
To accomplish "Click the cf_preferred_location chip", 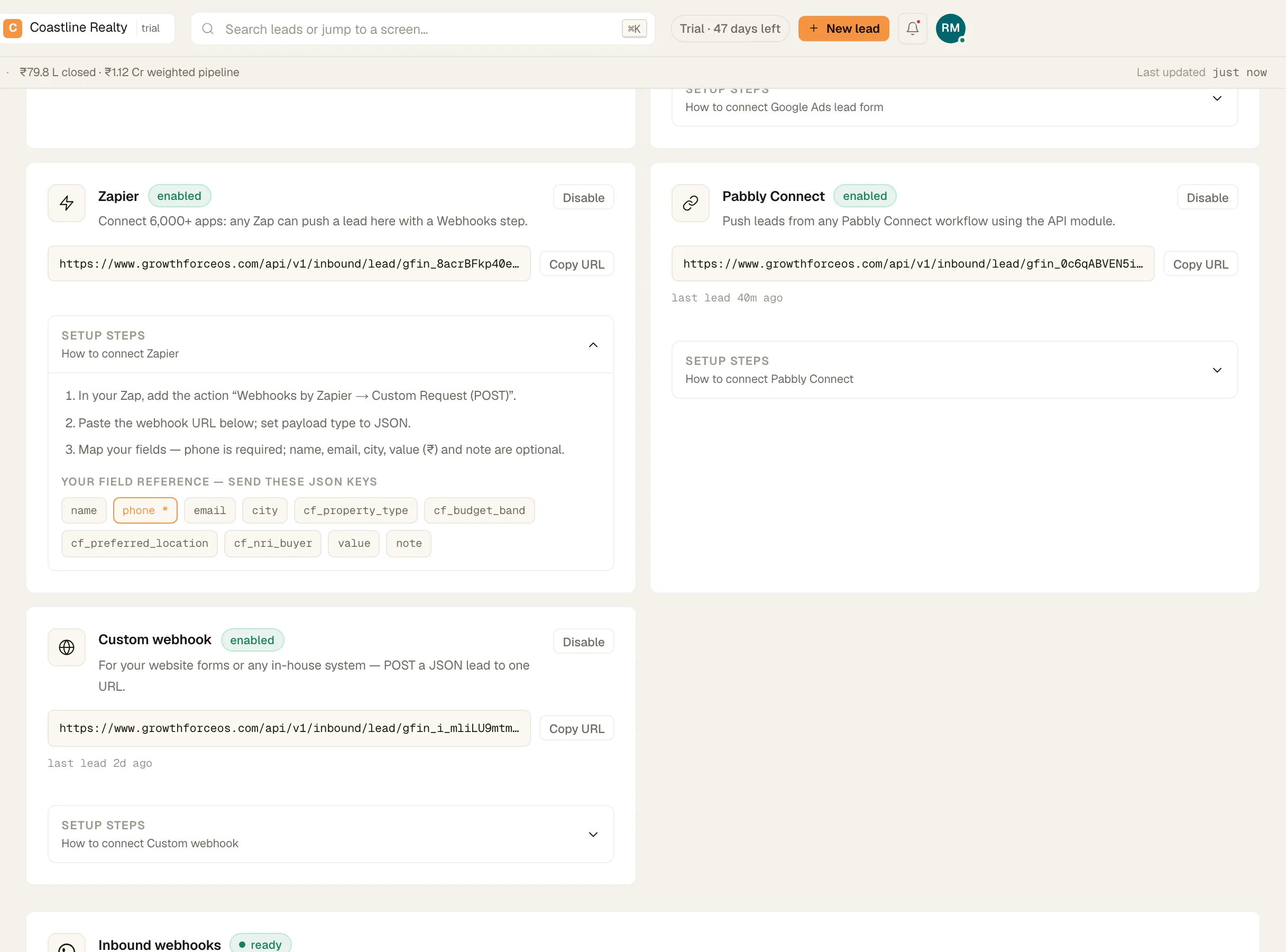I will [140, 543].
